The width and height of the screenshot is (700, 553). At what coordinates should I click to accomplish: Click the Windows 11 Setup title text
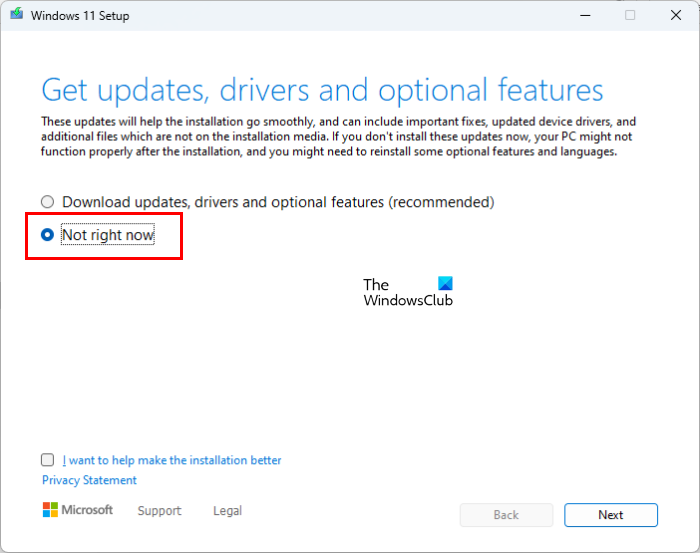point(80,16)
